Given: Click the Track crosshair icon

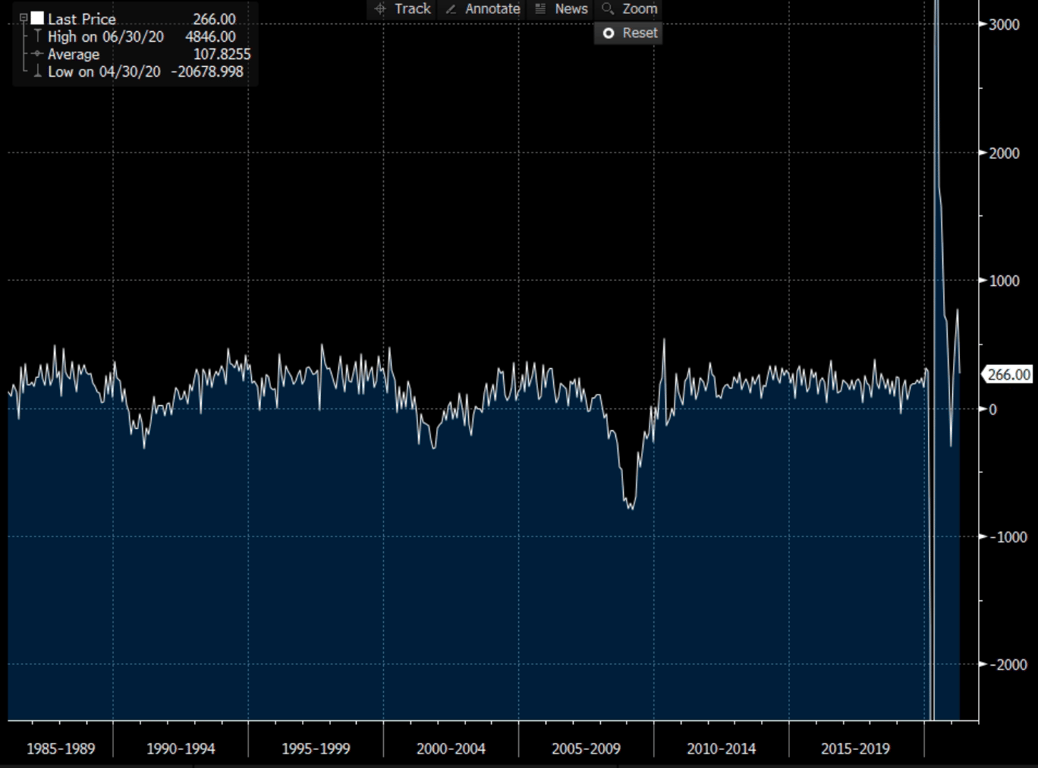Looking at the screenshot, I should click(x=380, y=9).
